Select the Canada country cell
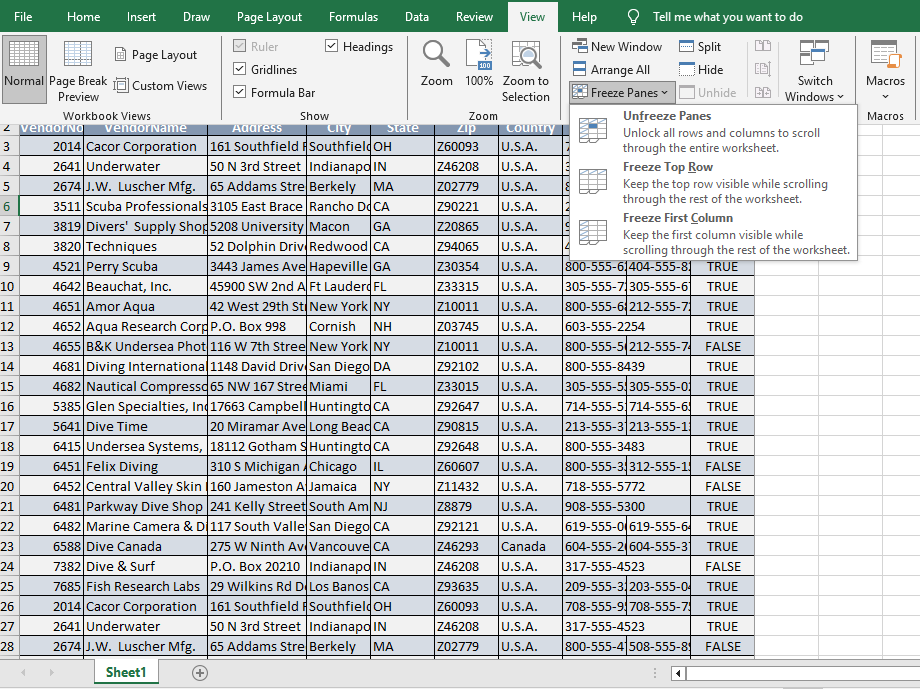 pyautogui.click(x=530, y=546)
